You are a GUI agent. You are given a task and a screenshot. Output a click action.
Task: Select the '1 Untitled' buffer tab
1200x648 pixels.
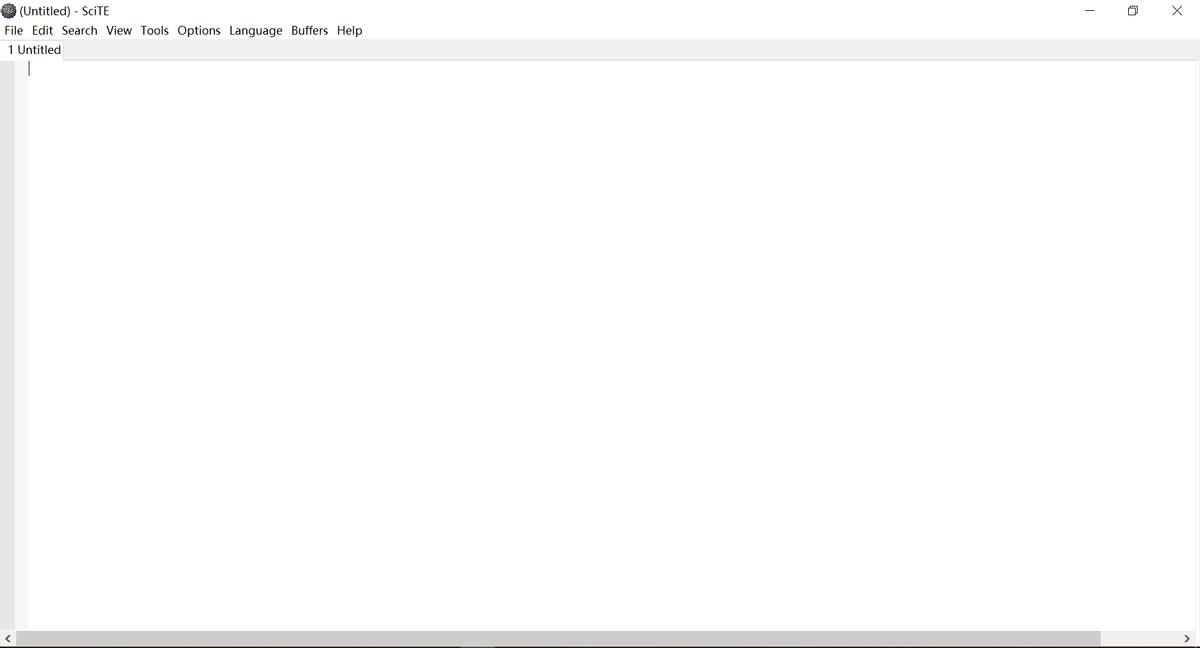(x=33, y=49)
